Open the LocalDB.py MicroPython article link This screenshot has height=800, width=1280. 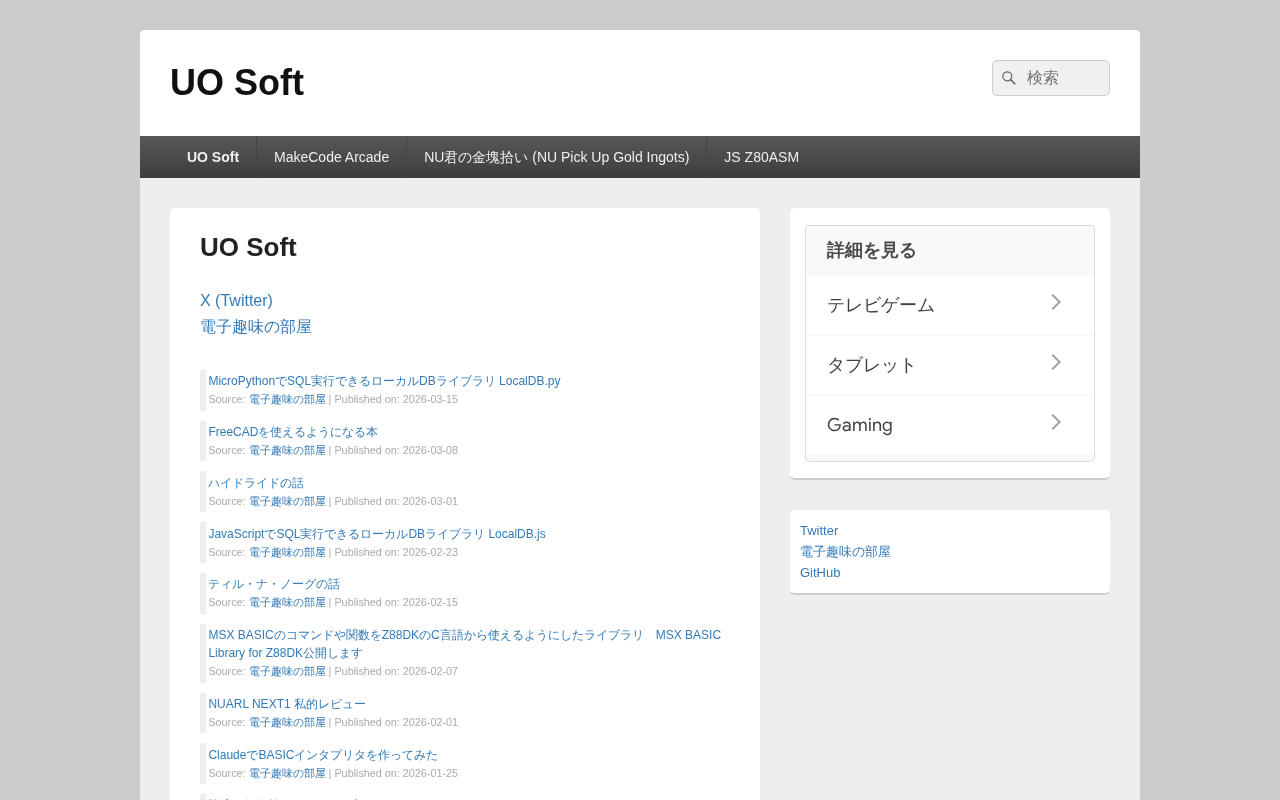pyautogui.click(x=384, y=381)
